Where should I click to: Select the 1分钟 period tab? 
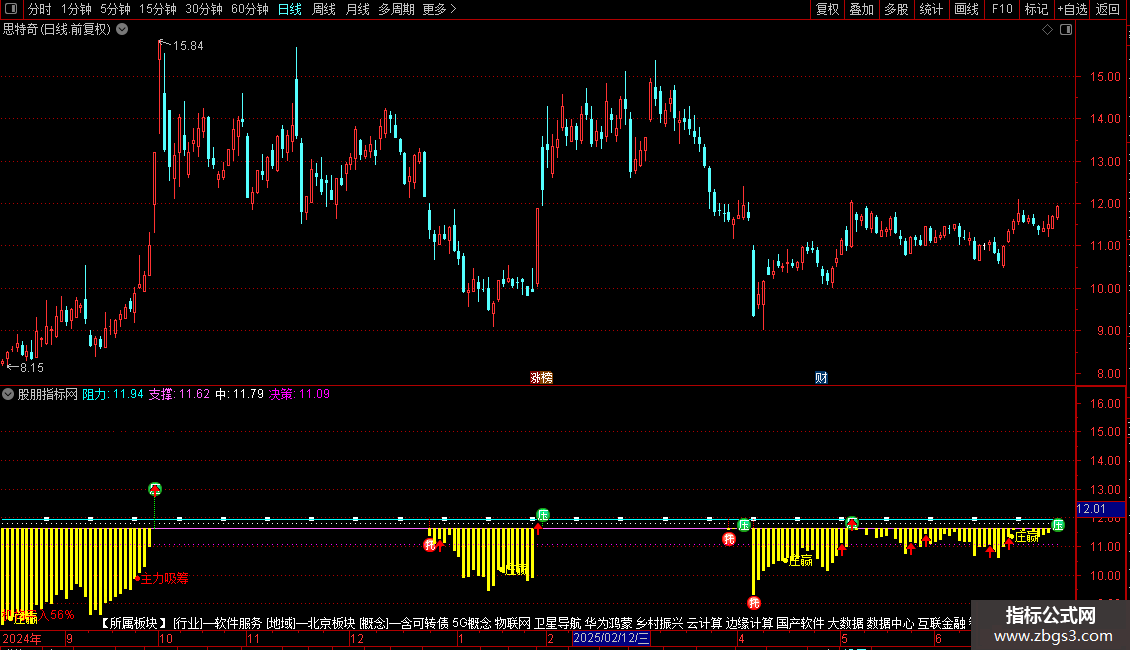coord(76,9)
